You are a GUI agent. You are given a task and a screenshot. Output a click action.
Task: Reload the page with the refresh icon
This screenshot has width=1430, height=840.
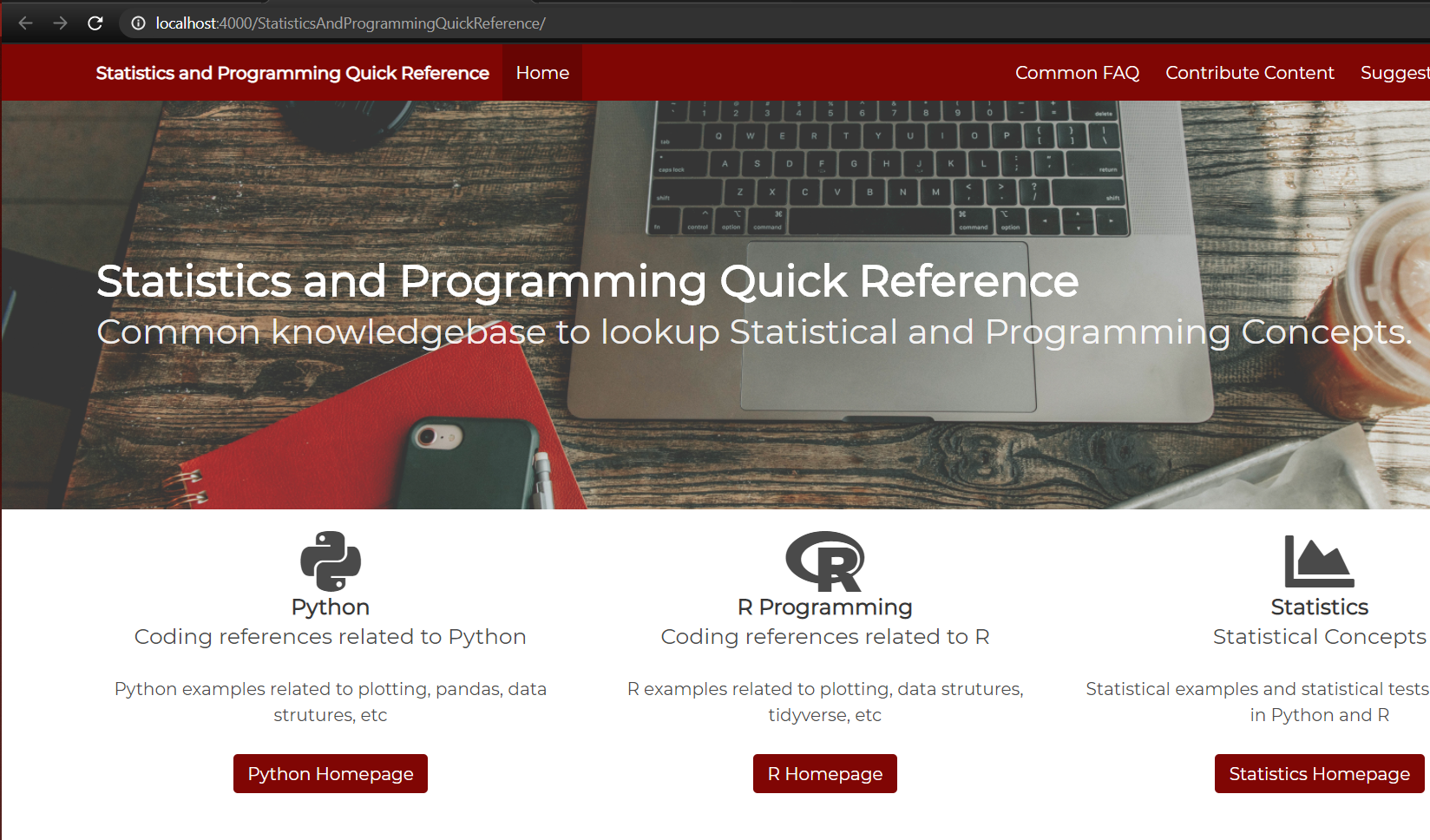(x=95, y=23)
